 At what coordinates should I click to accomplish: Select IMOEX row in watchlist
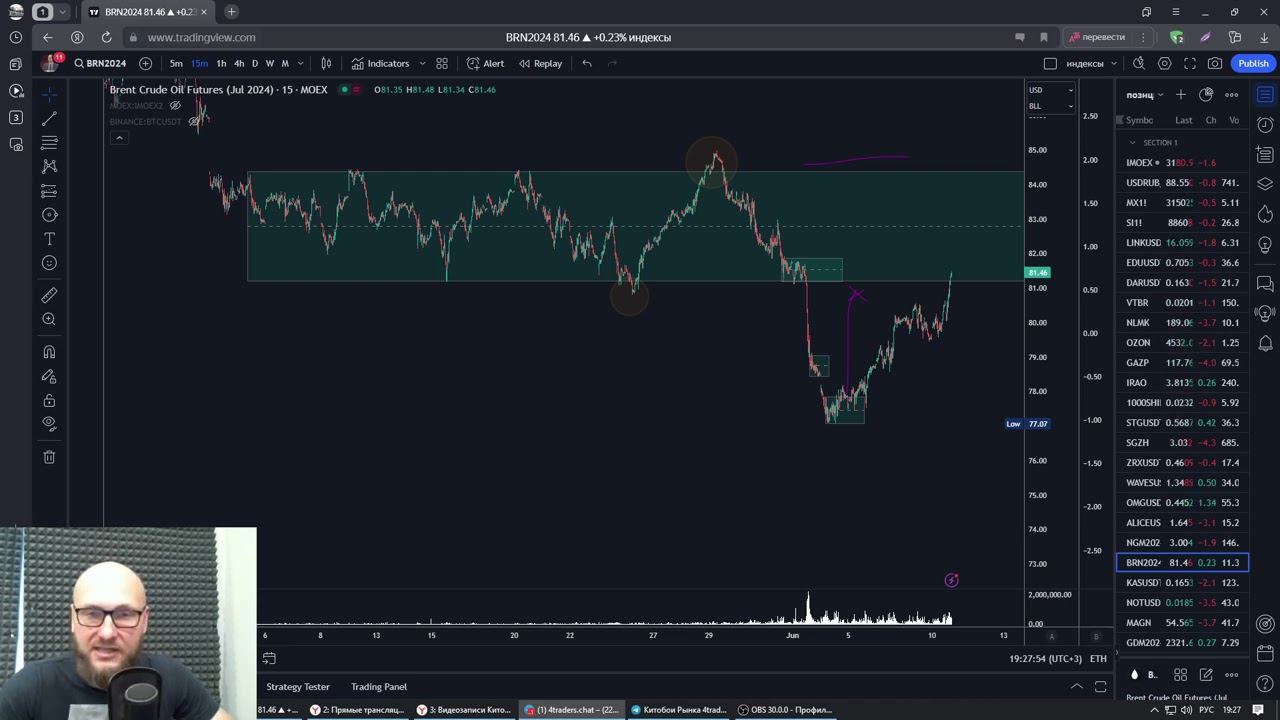[x=1182, y=162]
